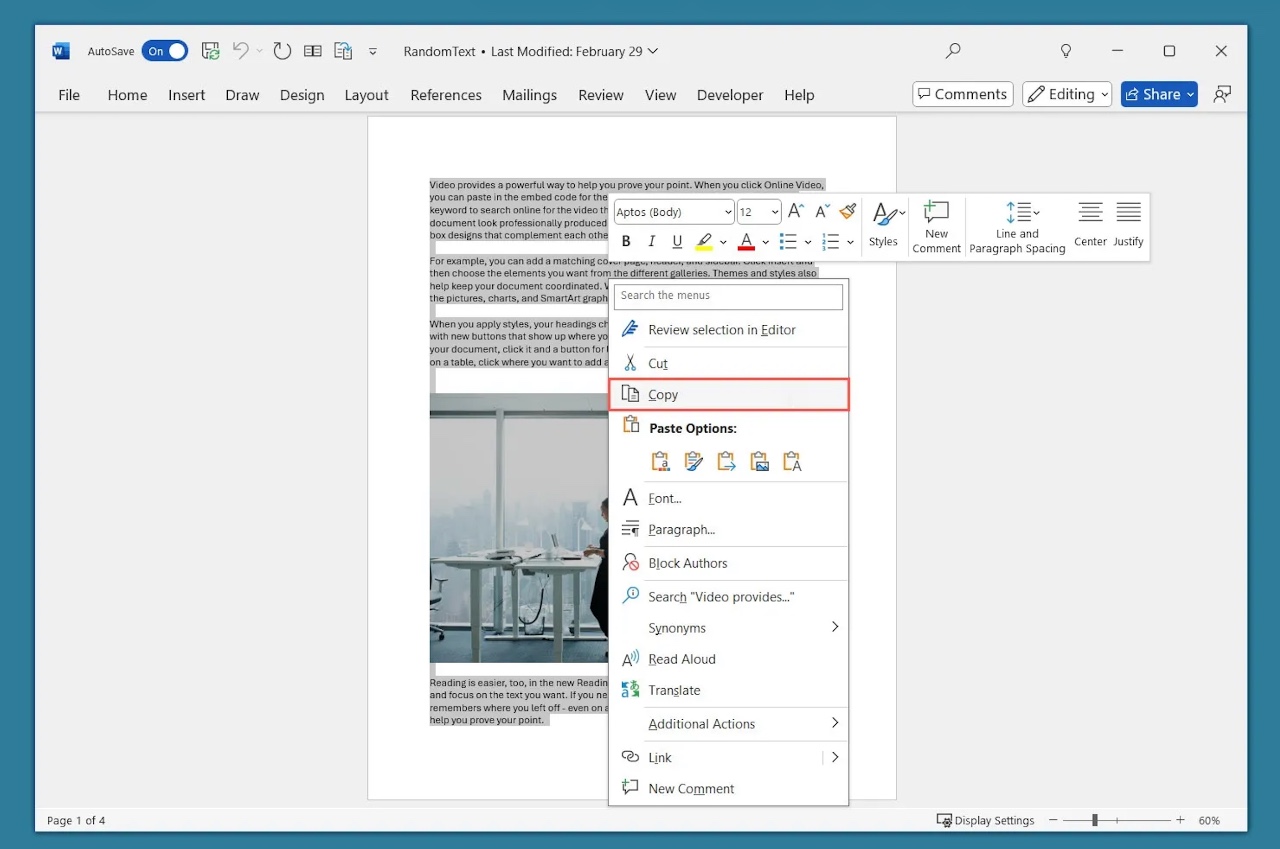Open the Comments button
The image size is (1280, 849).
coord(963,94)
